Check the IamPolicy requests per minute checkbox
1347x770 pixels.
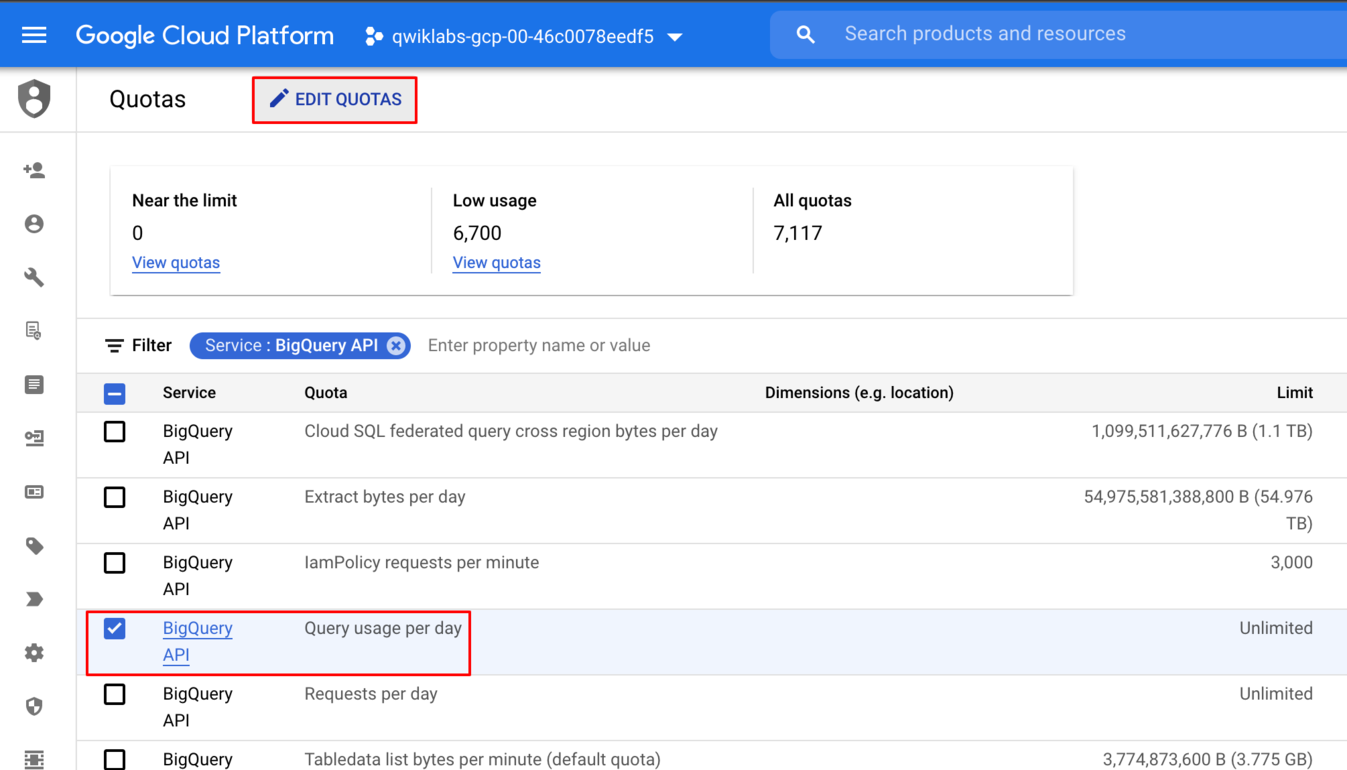(115, 563)
